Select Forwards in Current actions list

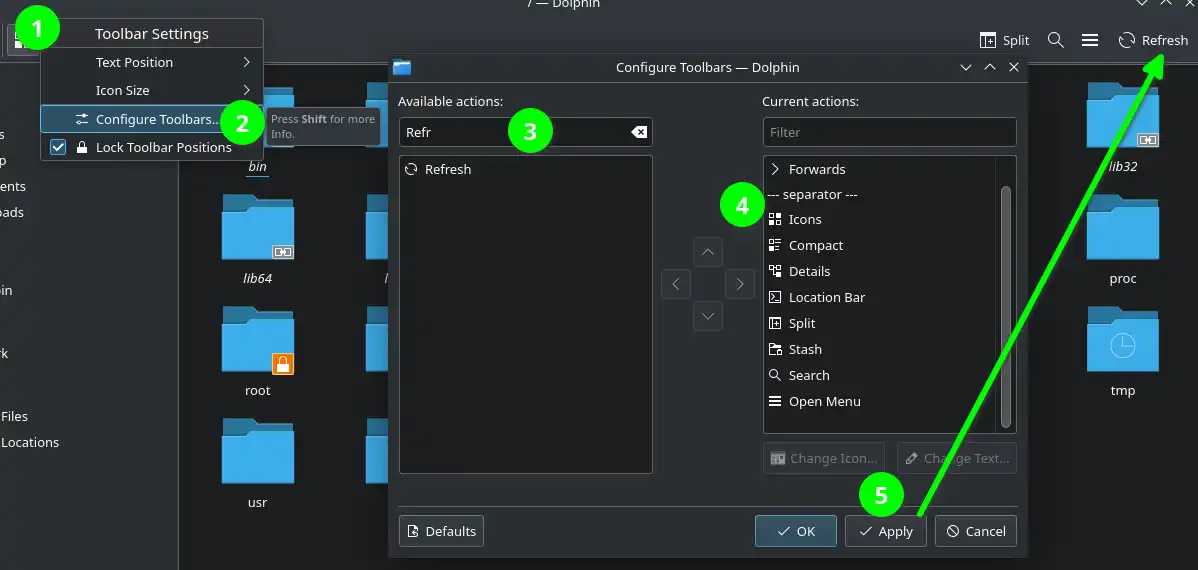pyautogui.click(x=879, y=170)
